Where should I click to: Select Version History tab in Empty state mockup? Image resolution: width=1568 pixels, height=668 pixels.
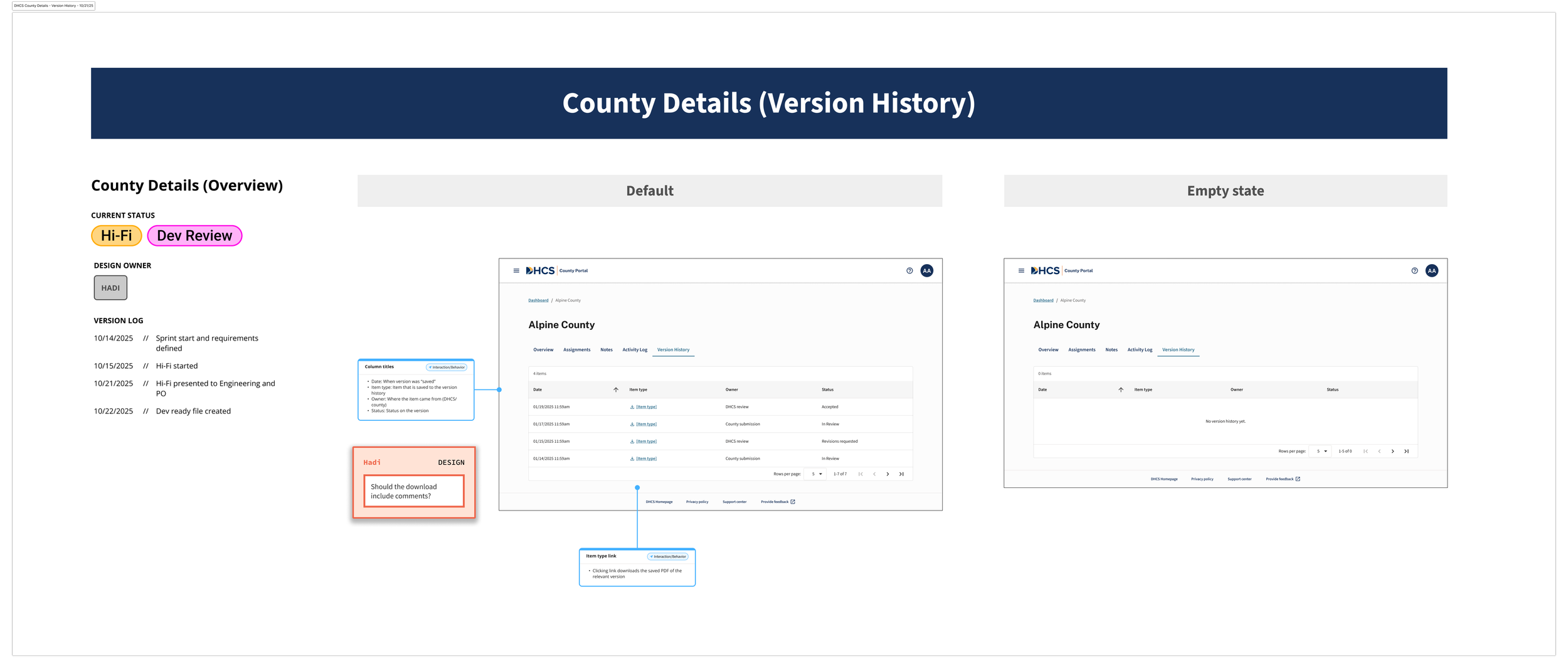[1178, 350]
